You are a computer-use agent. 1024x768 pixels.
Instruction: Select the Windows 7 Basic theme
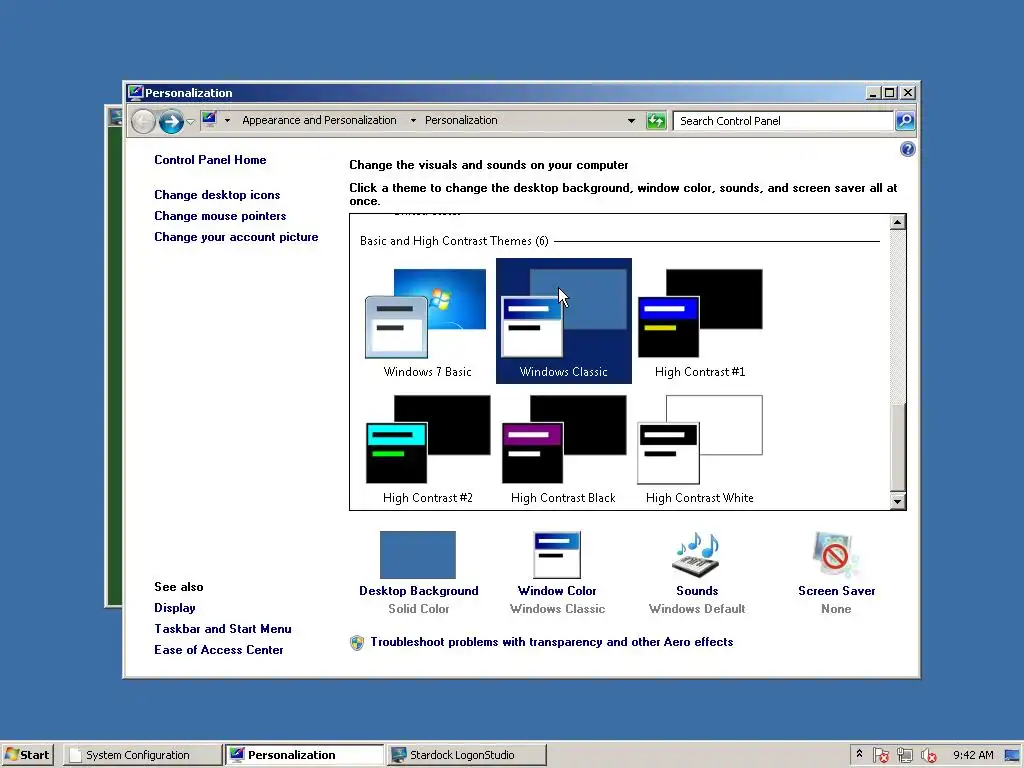427,322
